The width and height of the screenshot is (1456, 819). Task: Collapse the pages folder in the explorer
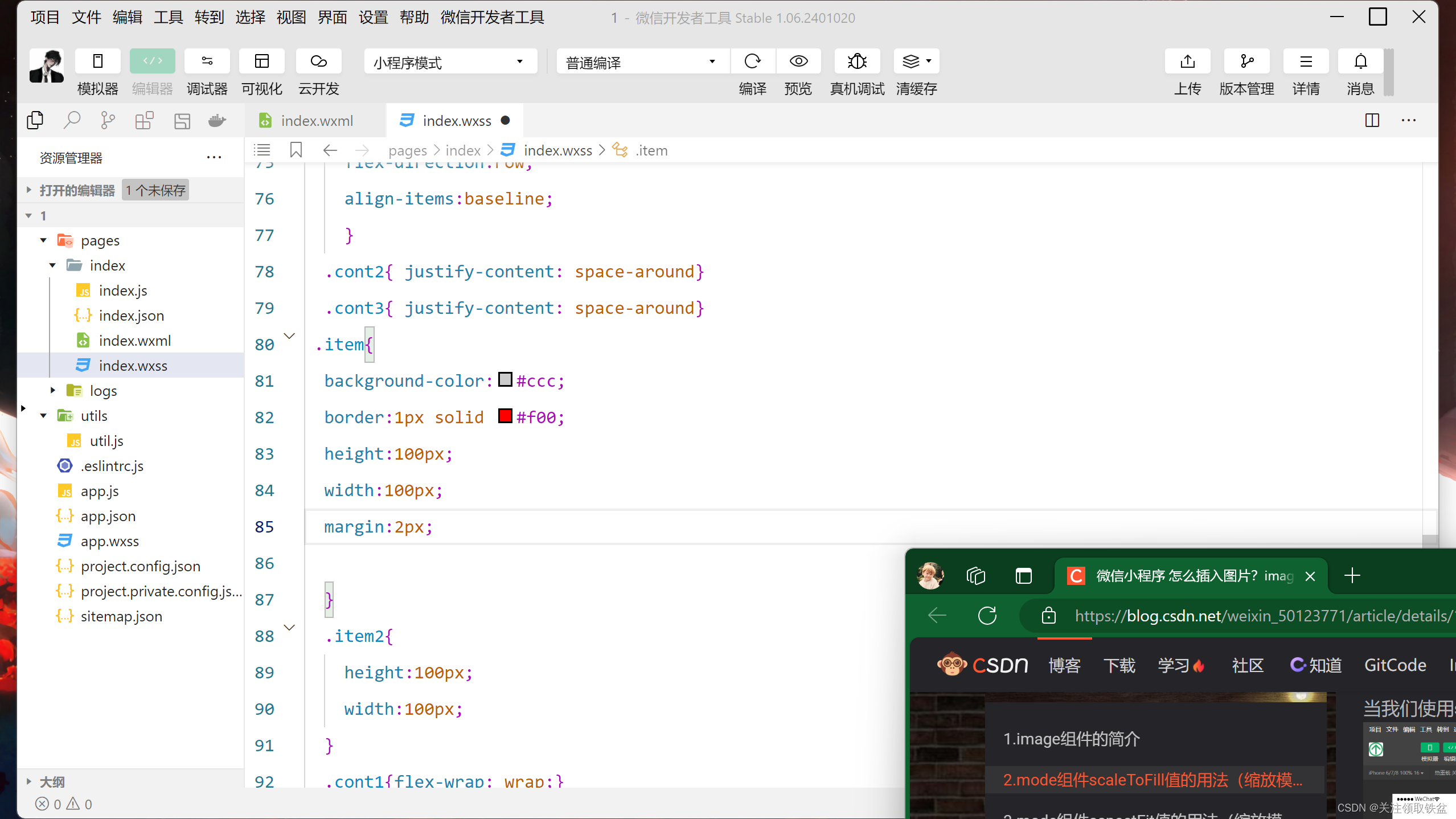tap(43, 240)
